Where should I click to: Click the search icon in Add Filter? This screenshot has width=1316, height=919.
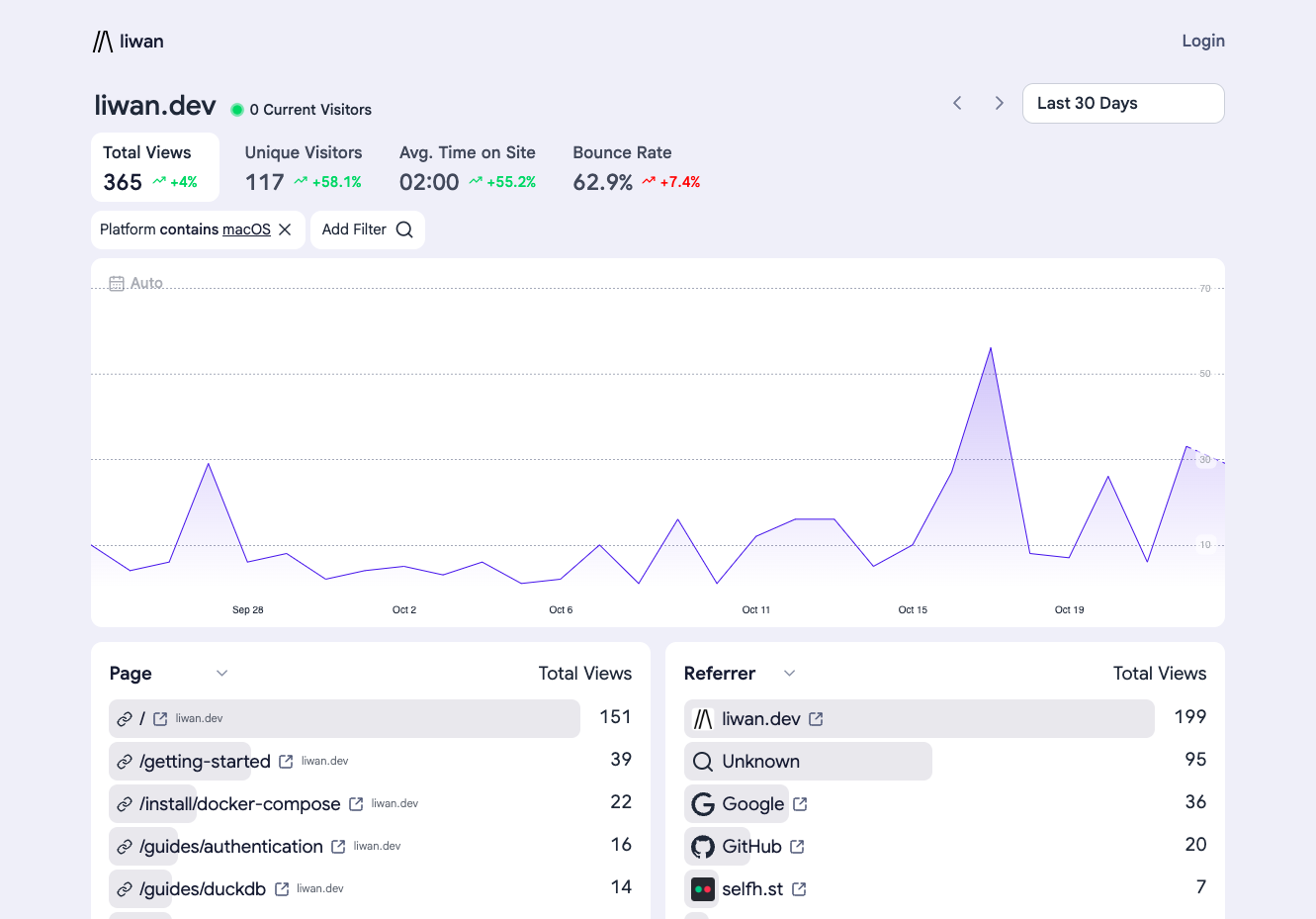pos(404,230)
